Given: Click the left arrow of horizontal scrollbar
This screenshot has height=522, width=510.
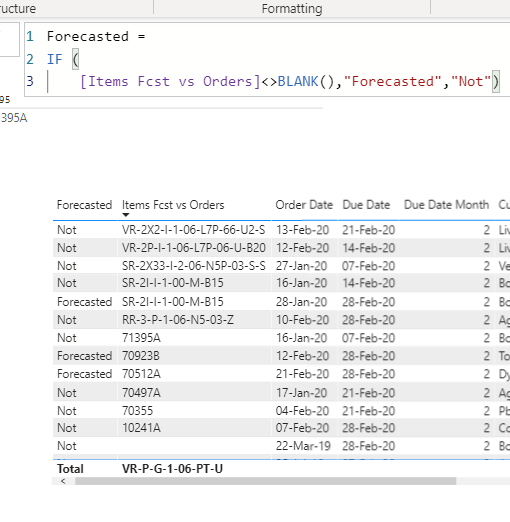Looking at the screenshot, I should (63, 481).
